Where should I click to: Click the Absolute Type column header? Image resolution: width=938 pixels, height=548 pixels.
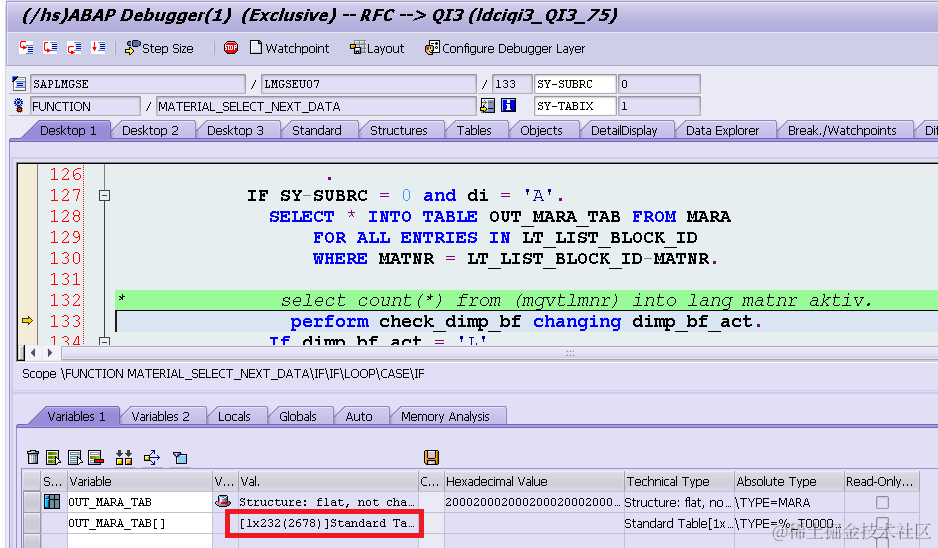(788, 481)
